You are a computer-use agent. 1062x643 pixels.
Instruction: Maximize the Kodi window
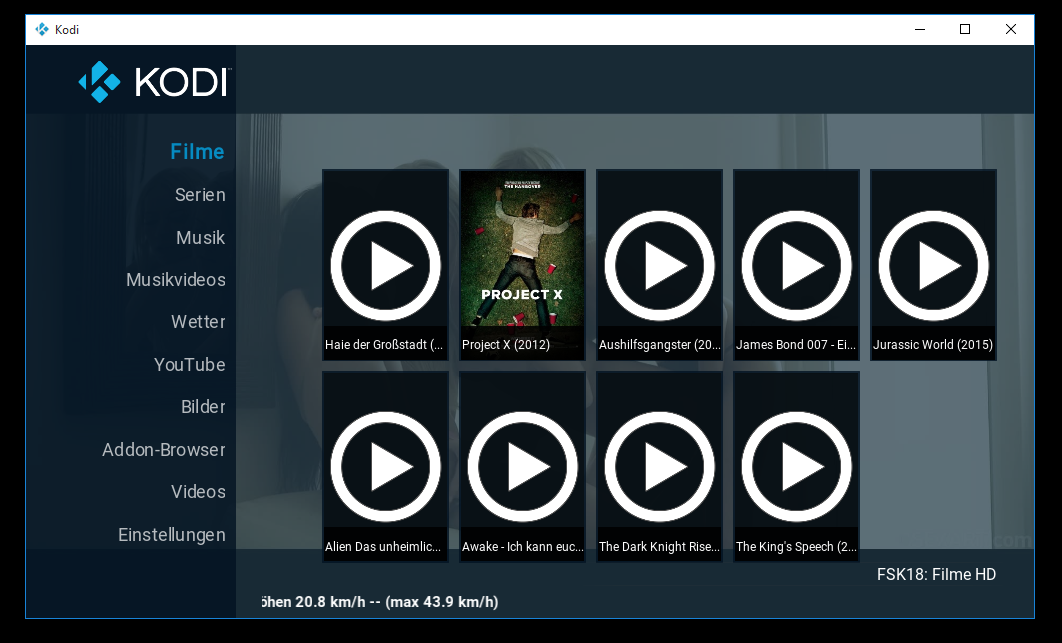coord(965,29)
